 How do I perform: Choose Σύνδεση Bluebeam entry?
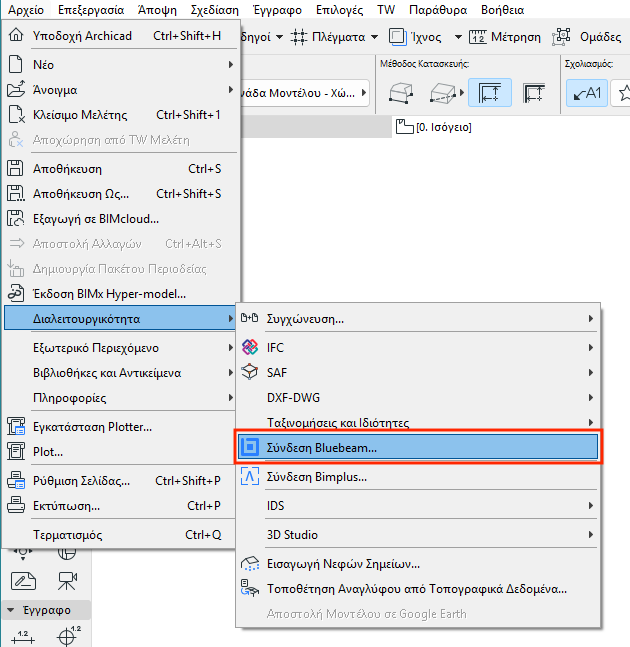click(x=418, y=447)
